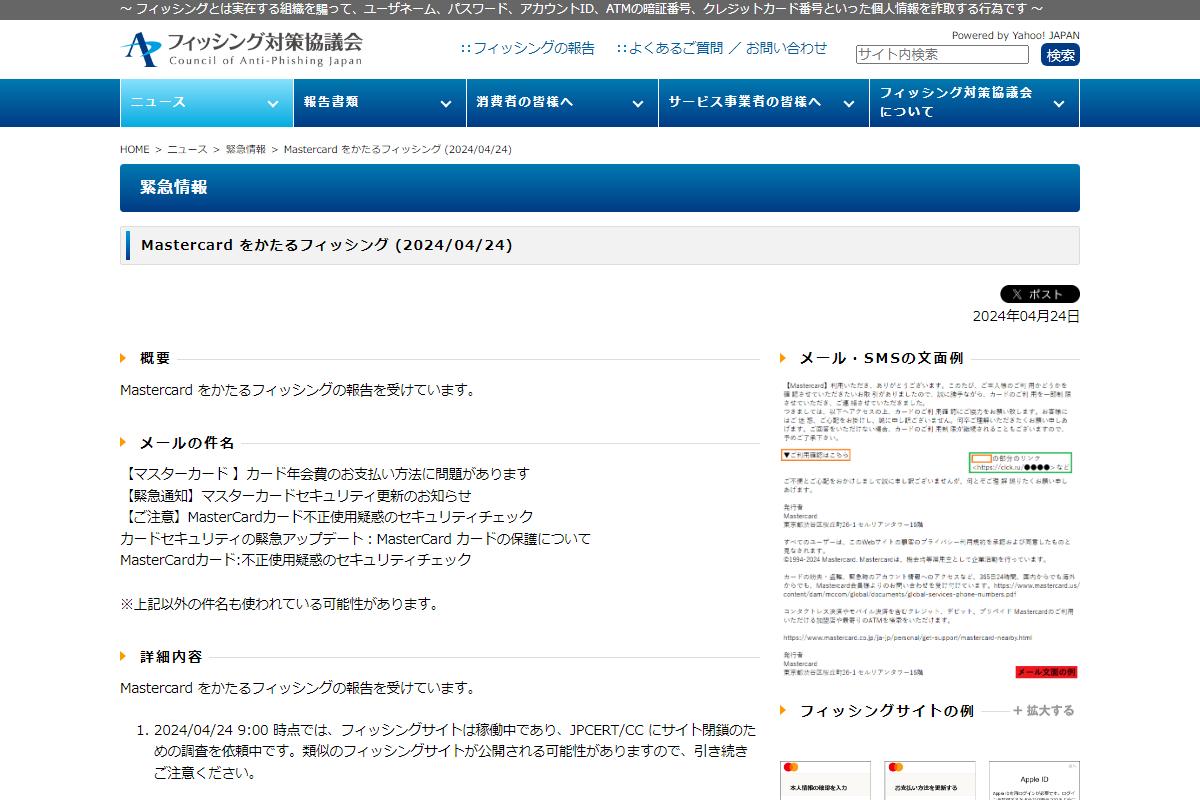Open ニュース breadcrumb link
1200x800 pixels.
click(x=187, y=149)
